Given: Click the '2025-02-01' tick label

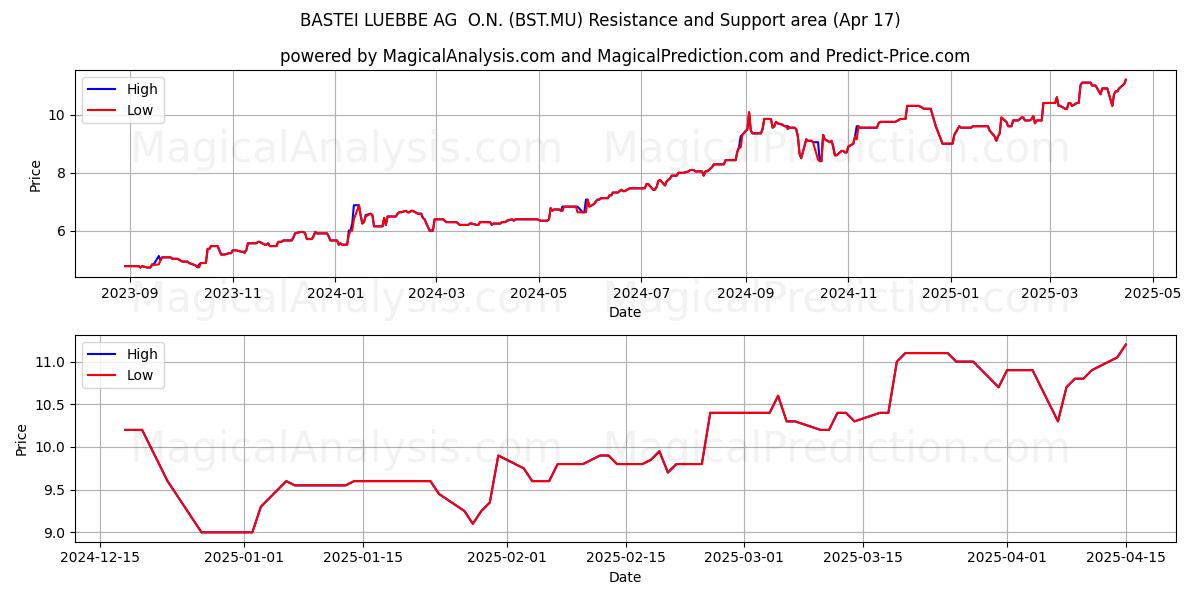Looking at the screenshot, I should coord(506,558).
